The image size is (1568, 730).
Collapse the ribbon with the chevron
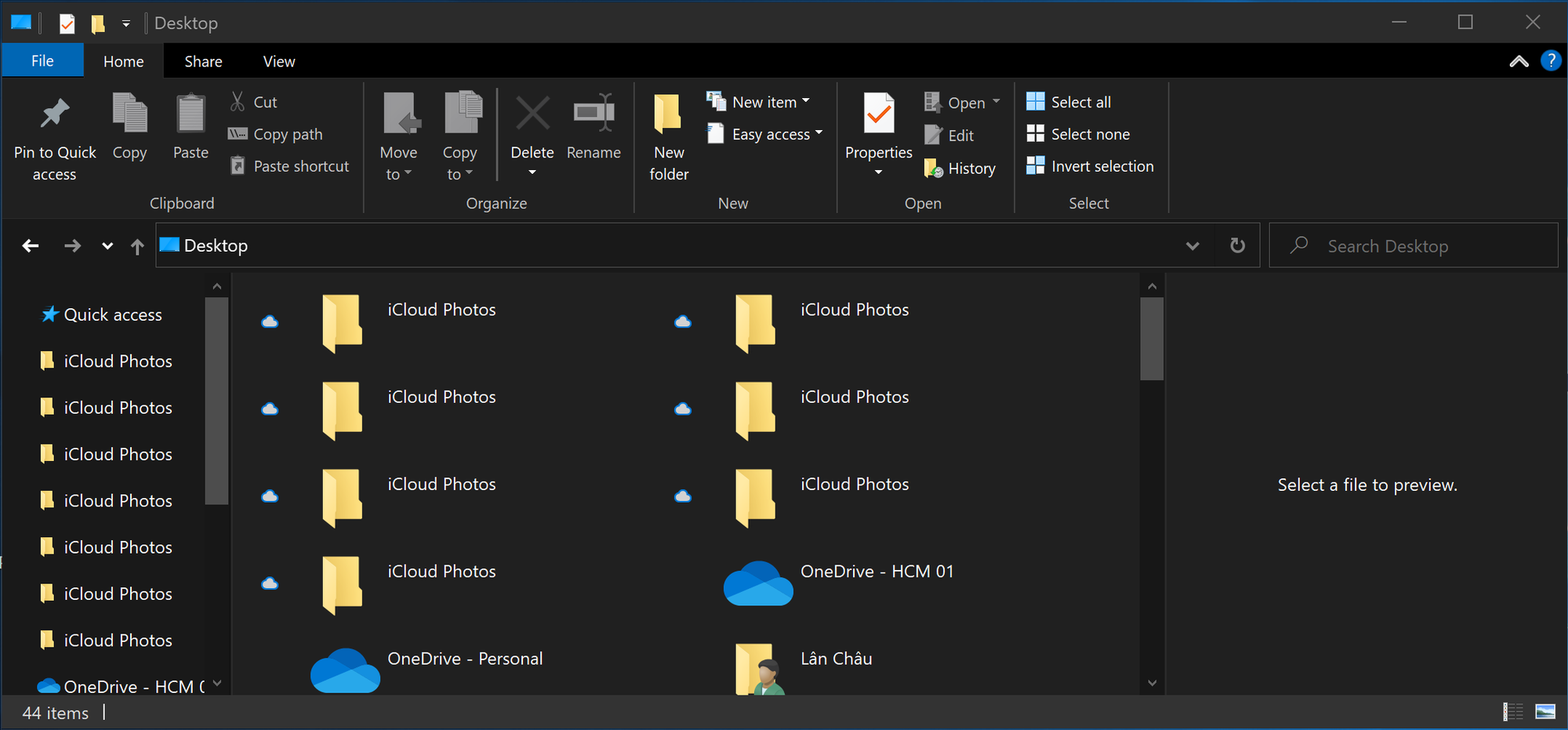(x=1519, y=61)
